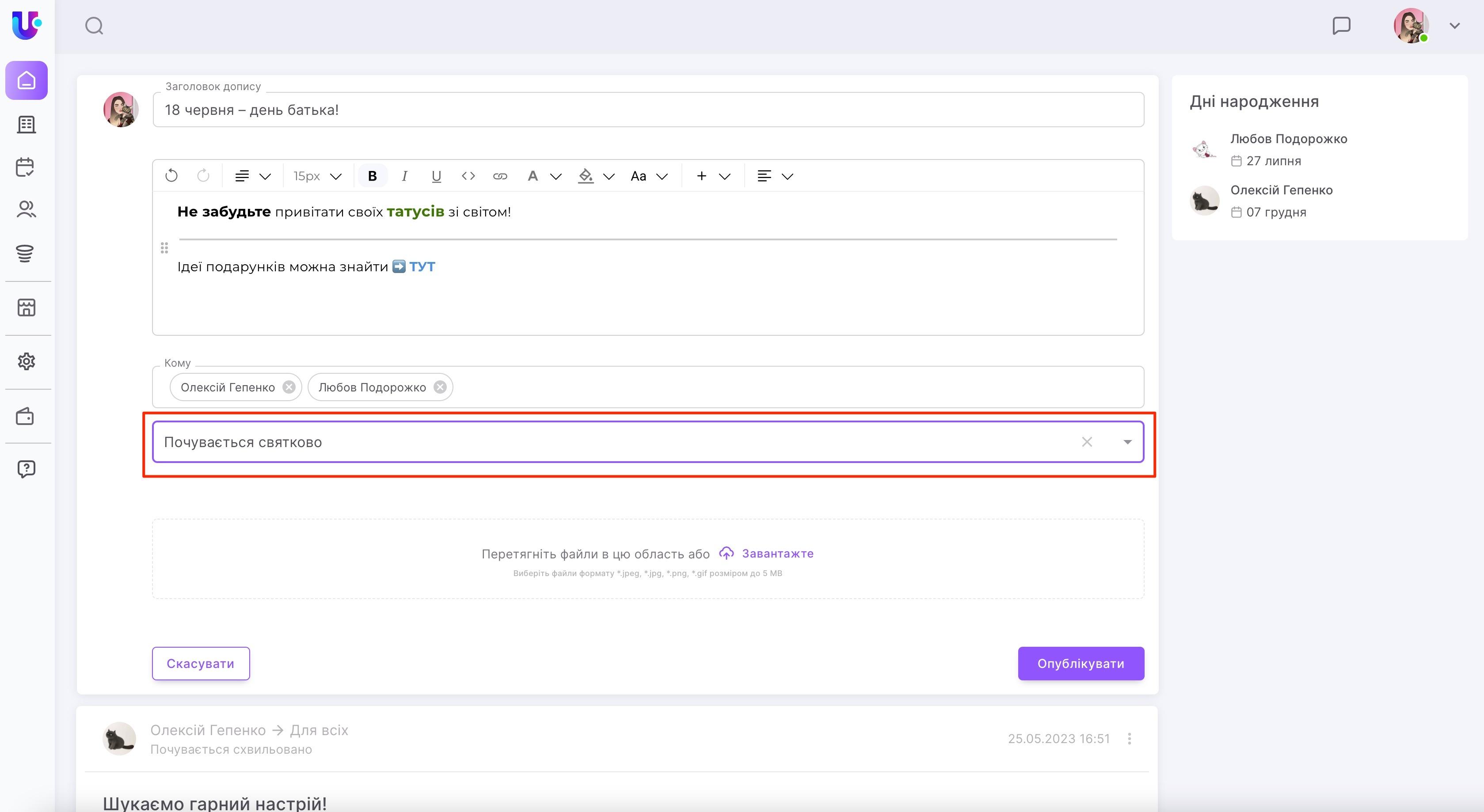This screenshot has height=812, width=1484.
Task: Click the code block icon
Action: pyautogui.click(x=468, y=176)
